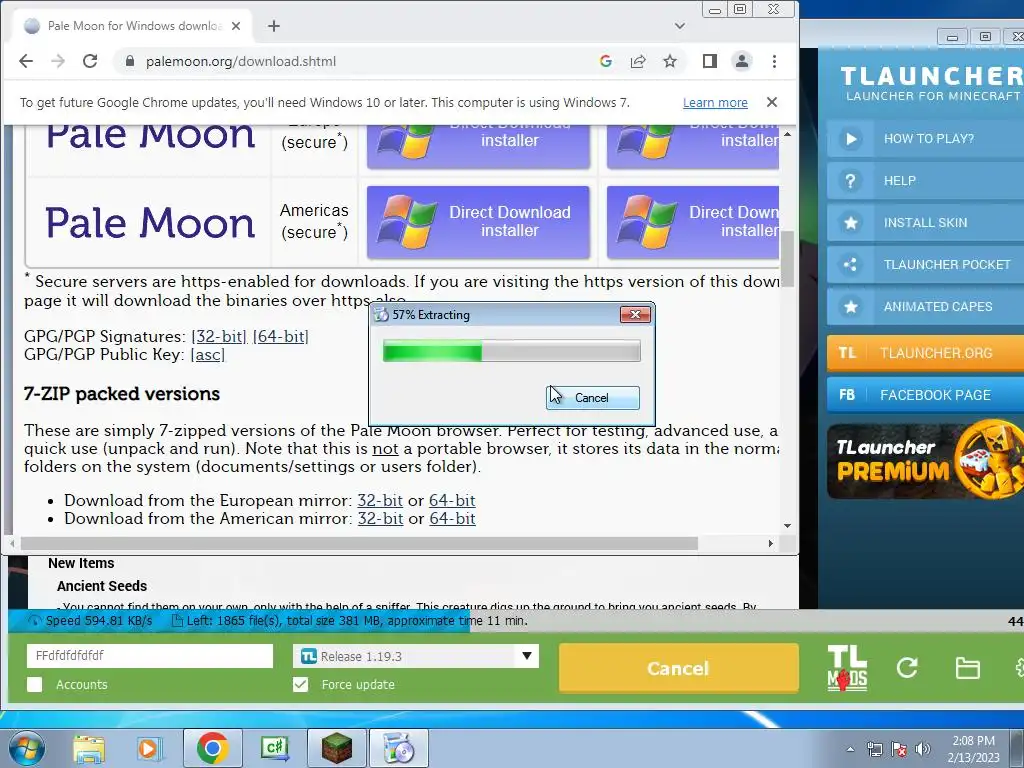The width and height of the screenshot is (1024, 768).
Task: Click horizontal scrollbar right arrow
Action: coord(771,543)
